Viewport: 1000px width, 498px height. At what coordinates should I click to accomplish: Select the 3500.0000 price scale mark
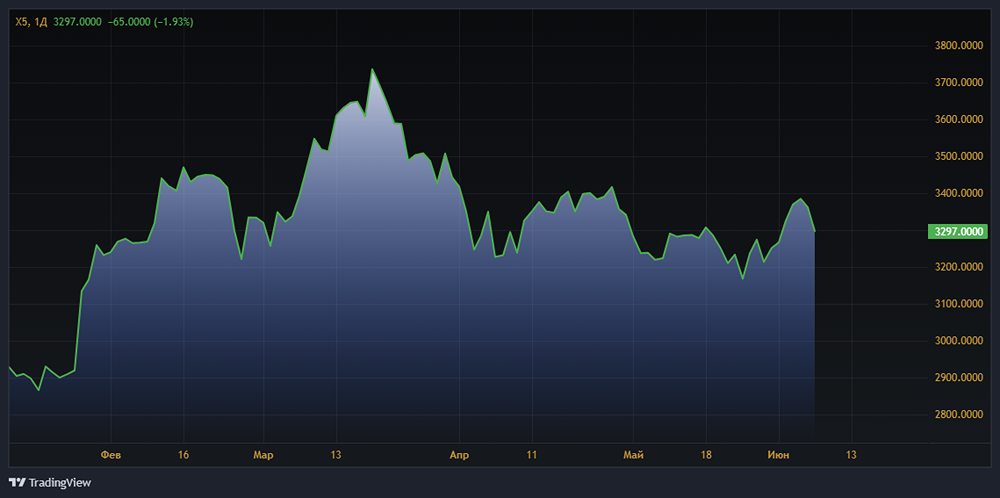[x=958, y=157]
